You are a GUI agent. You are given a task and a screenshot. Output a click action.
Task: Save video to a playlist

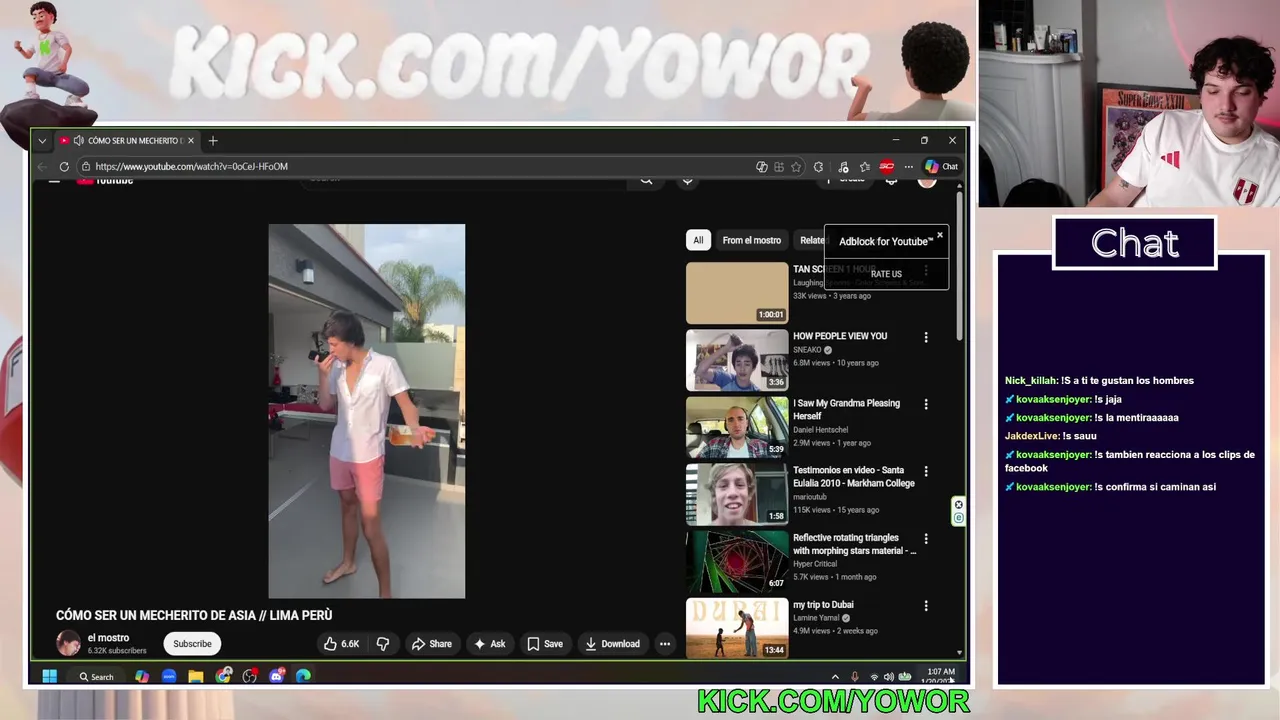(x=545, y=644)
